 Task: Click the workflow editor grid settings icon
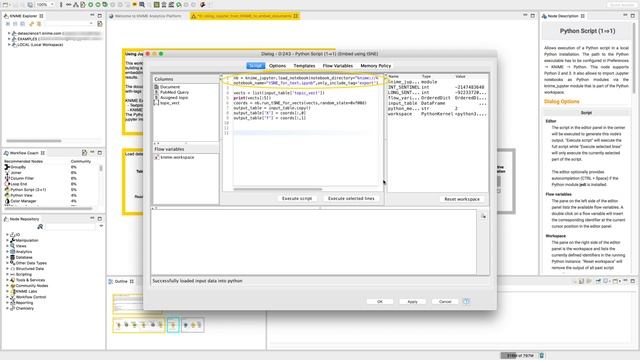pos(156,4)
